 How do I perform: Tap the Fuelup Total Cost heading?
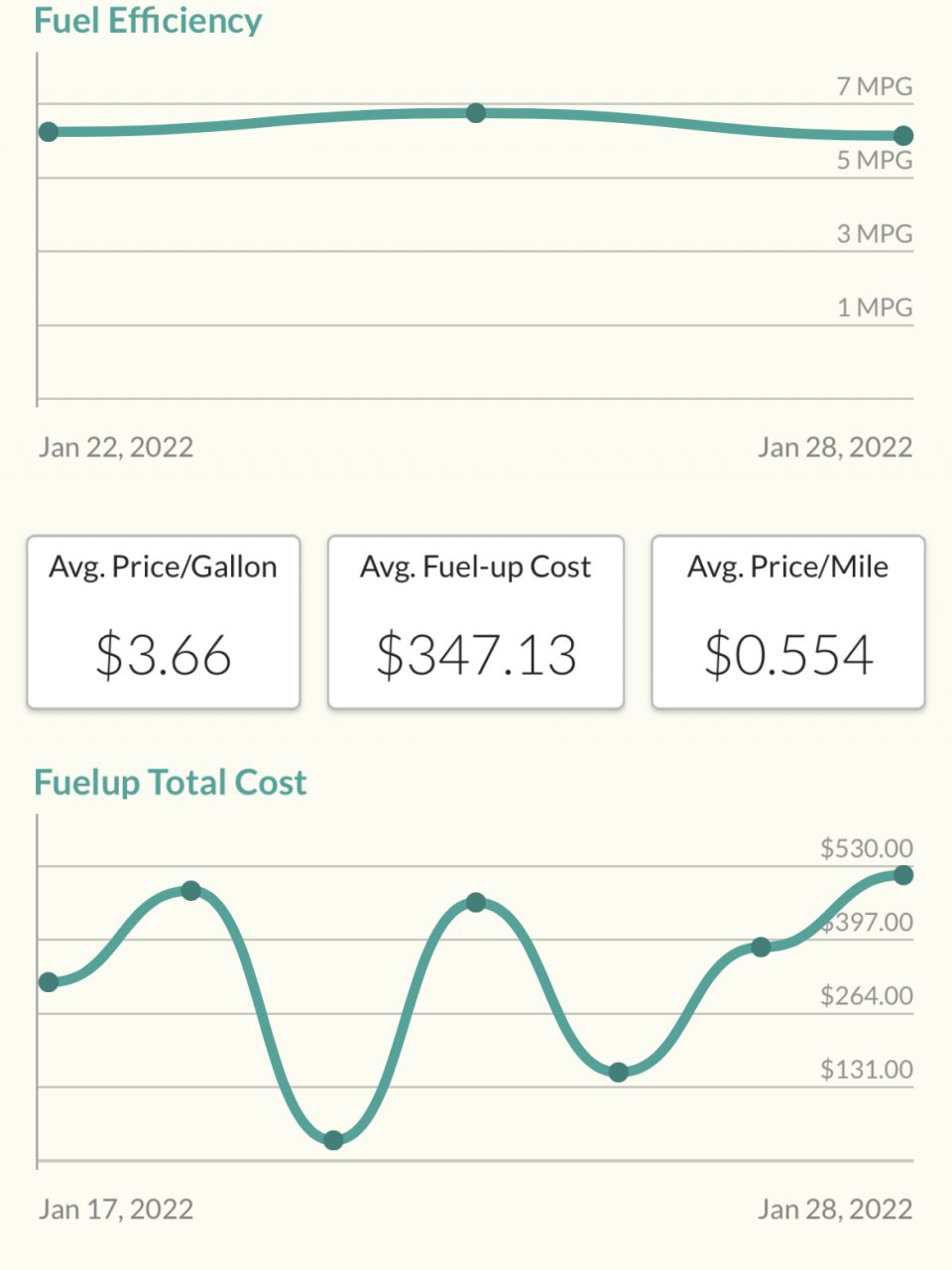pos(171,783)
